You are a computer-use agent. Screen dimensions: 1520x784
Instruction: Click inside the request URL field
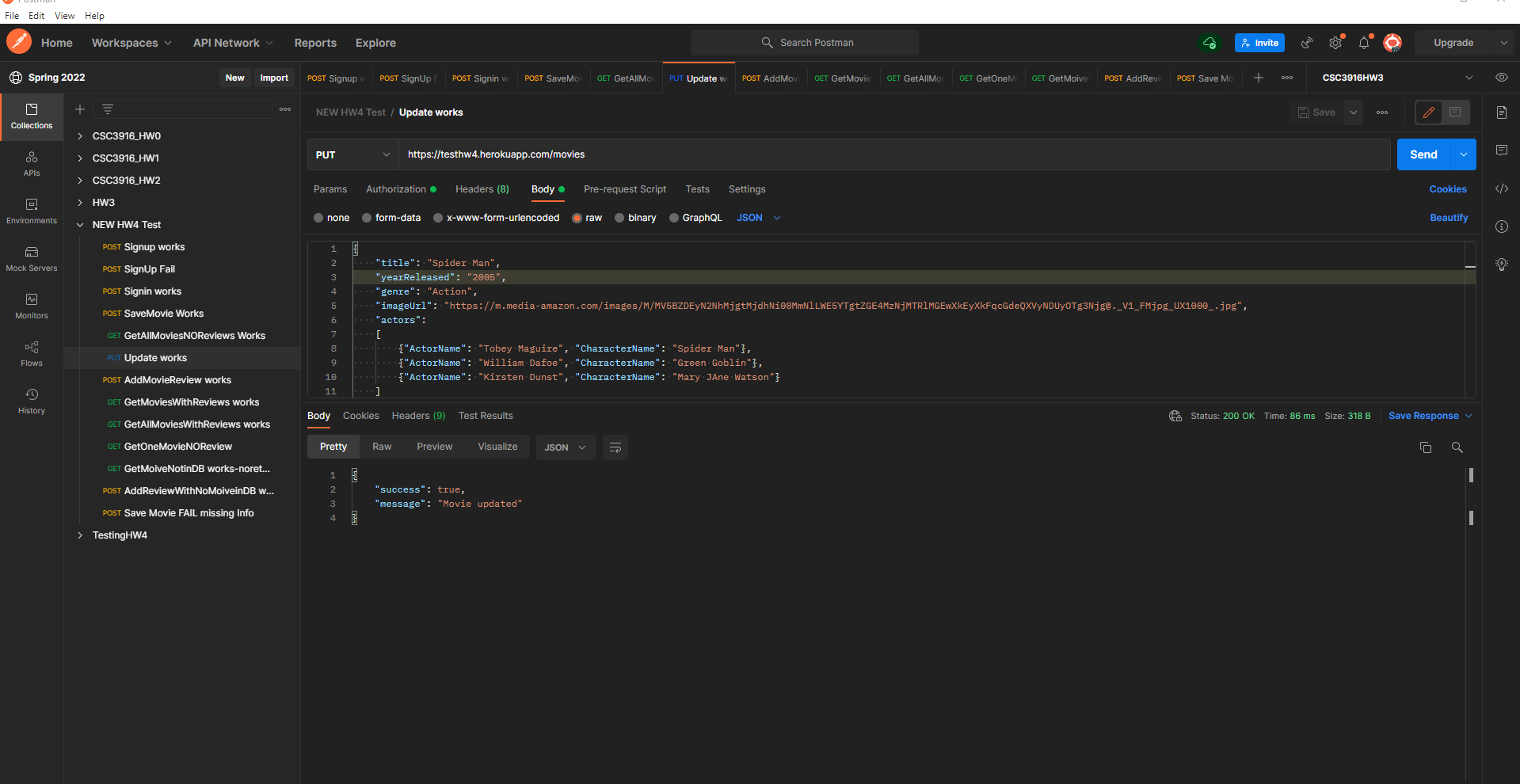tap(713, 154)
